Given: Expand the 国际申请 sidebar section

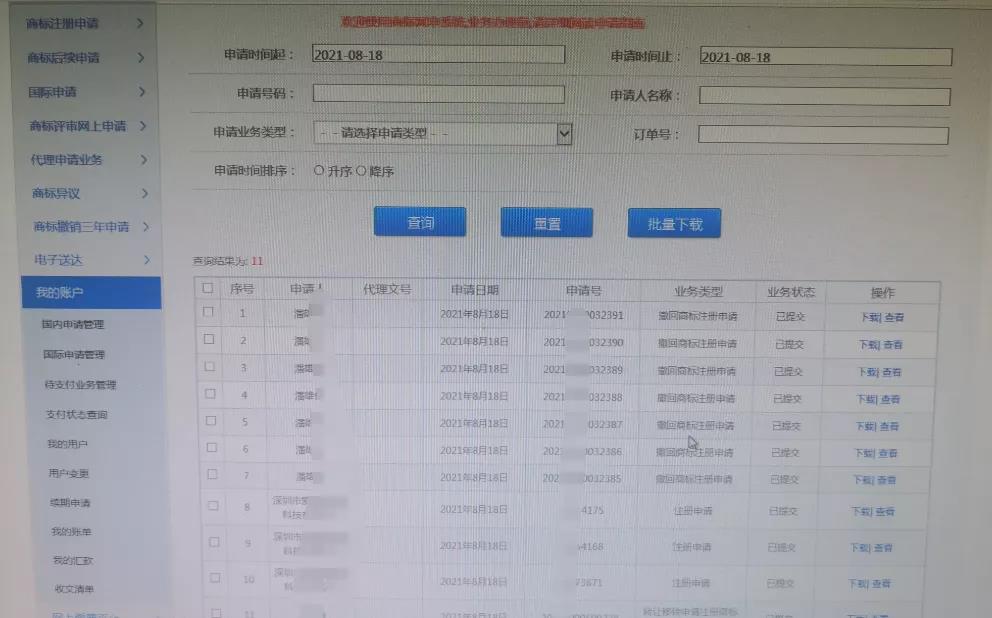Looking at the screenshot, I should (142, 92).
